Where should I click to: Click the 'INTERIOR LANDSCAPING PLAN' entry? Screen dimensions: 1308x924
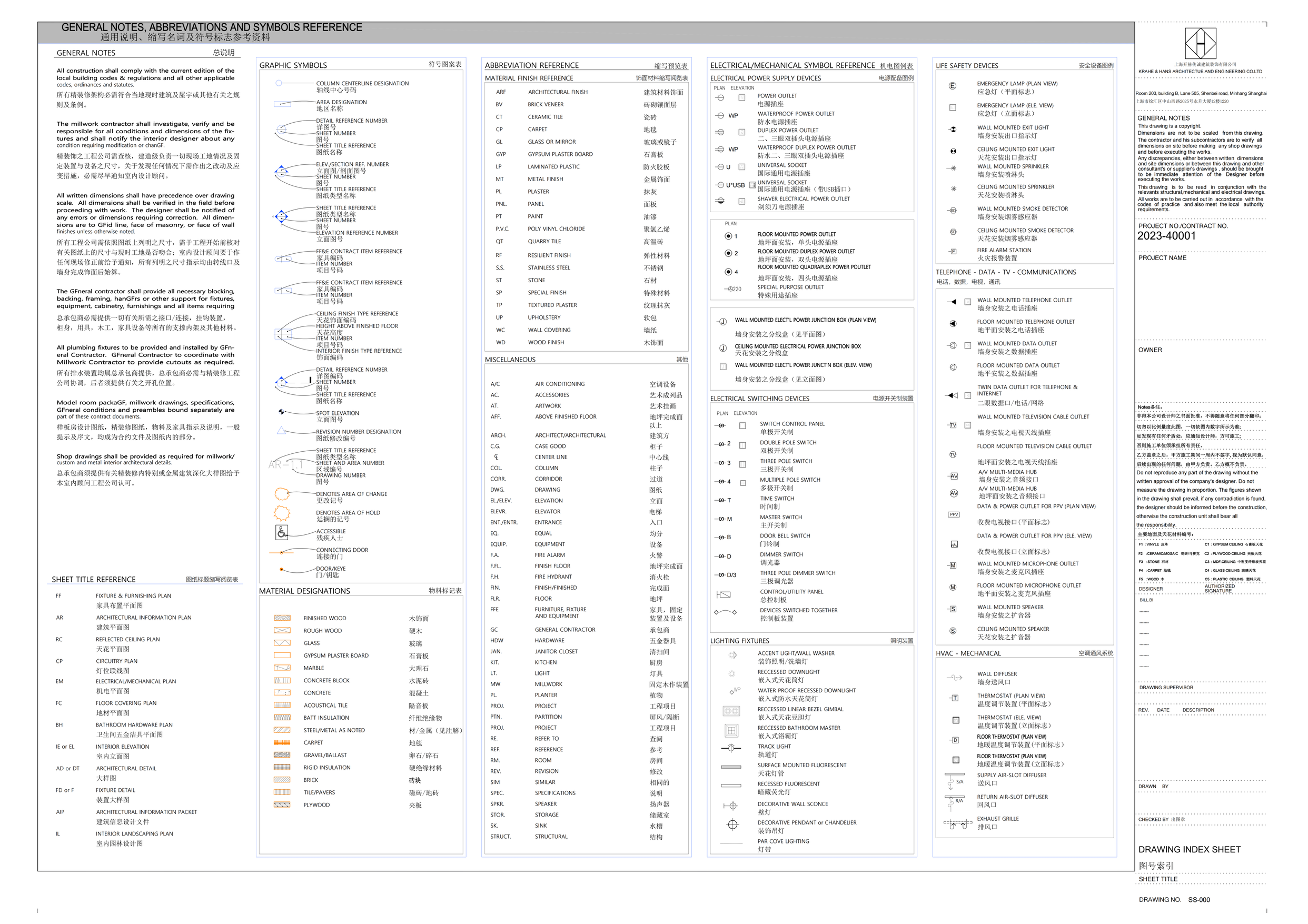point(134,834)
